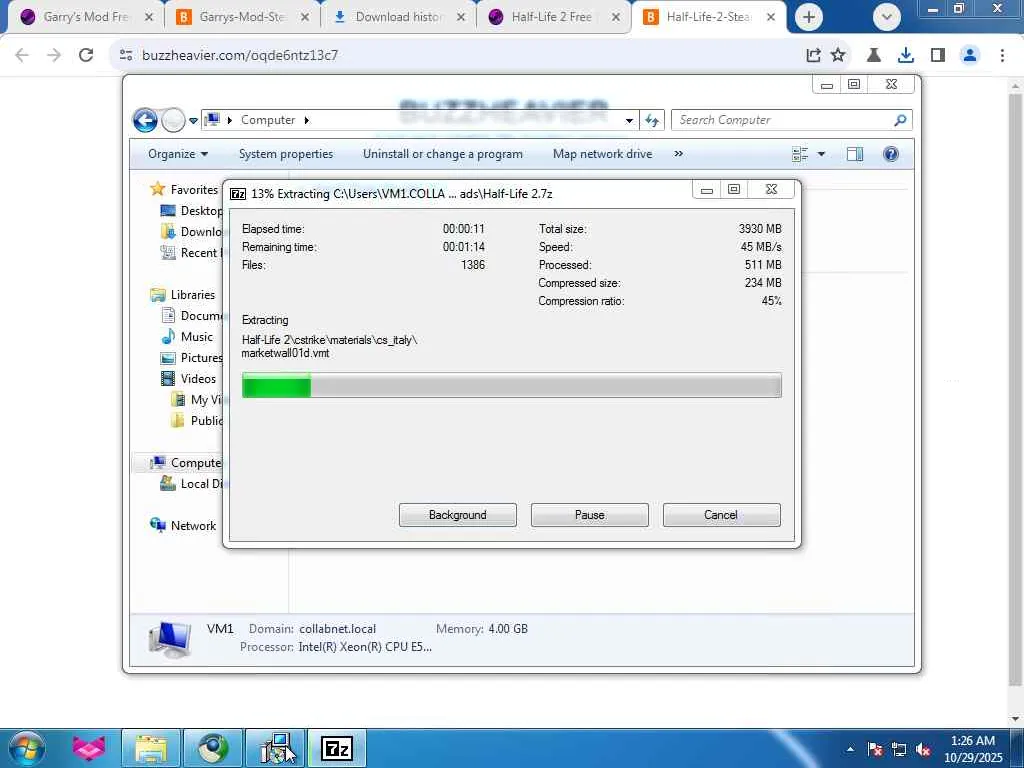Open Pictures library

[191, 357]
